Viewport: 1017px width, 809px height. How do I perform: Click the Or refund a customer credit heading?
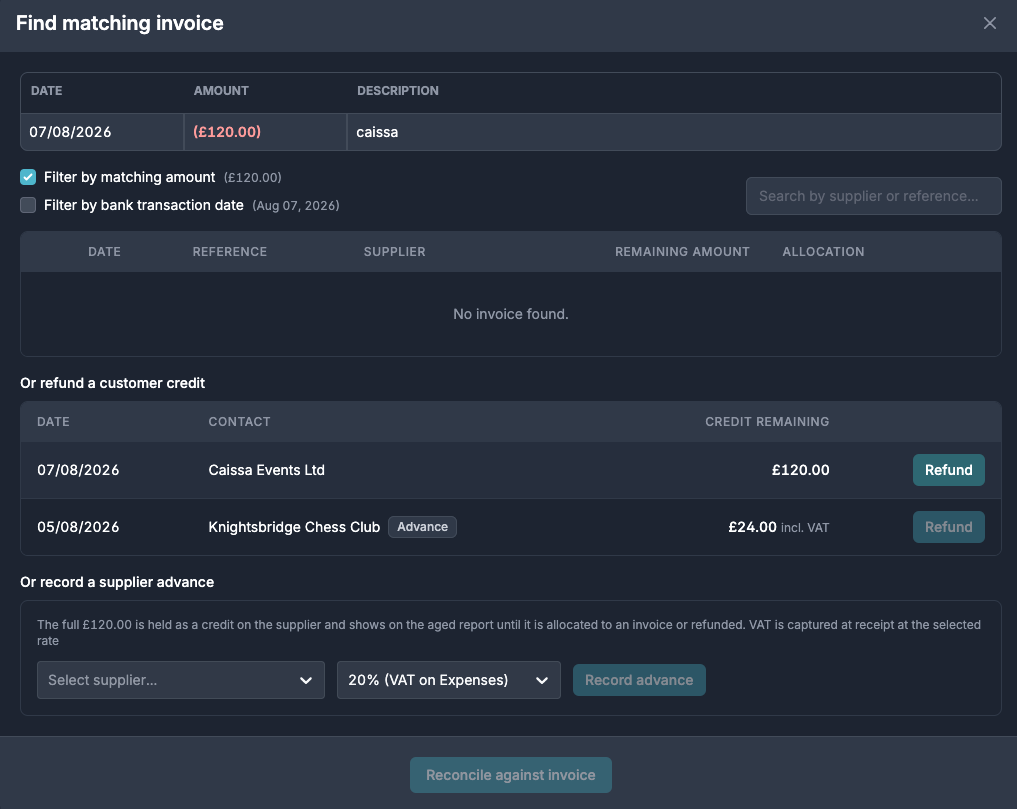pos(112,383)
